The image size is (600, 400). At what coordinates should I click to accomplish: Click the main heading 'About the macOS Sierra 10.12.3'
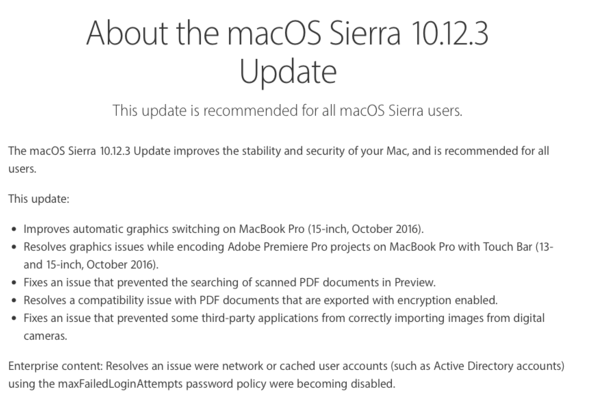point(287,33)
